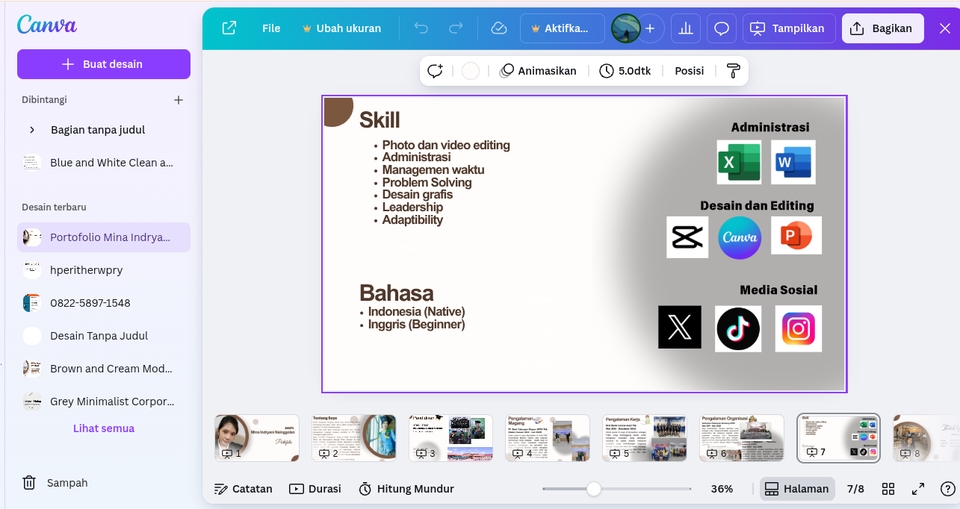Viewport: 960px width, 509px height.
Task: Select page 4 thumbnail
Action: click(x=547, y=438)
